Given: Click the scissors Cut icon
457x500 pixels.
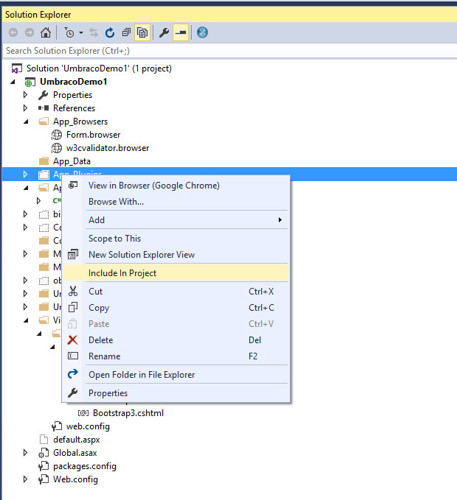Looking at the screenshot, I should click(x=73, y=291).
